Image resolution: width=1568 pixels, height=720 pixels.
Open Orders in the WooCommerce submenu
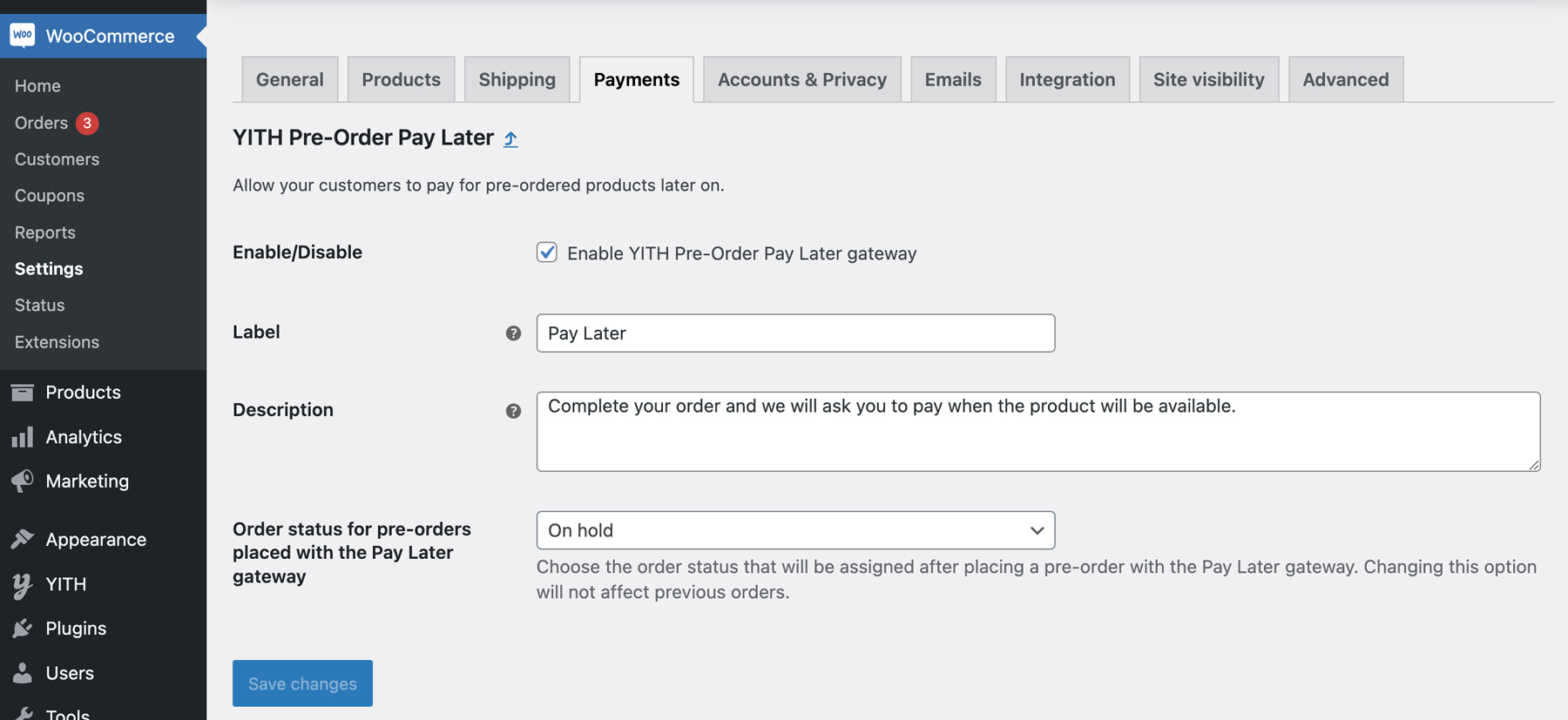tap(41, 123)
